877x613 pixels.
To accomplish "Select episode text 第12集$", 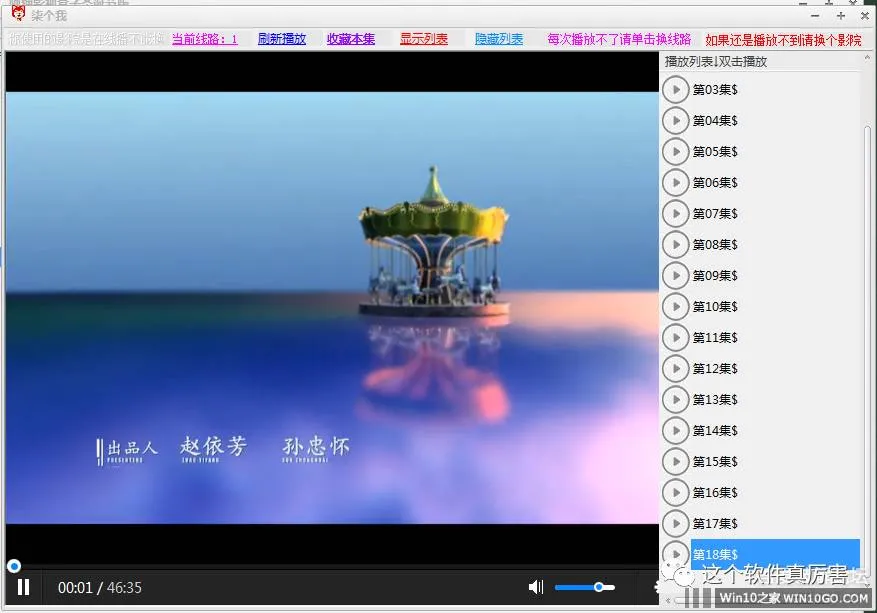I will [x=715, y=369].
